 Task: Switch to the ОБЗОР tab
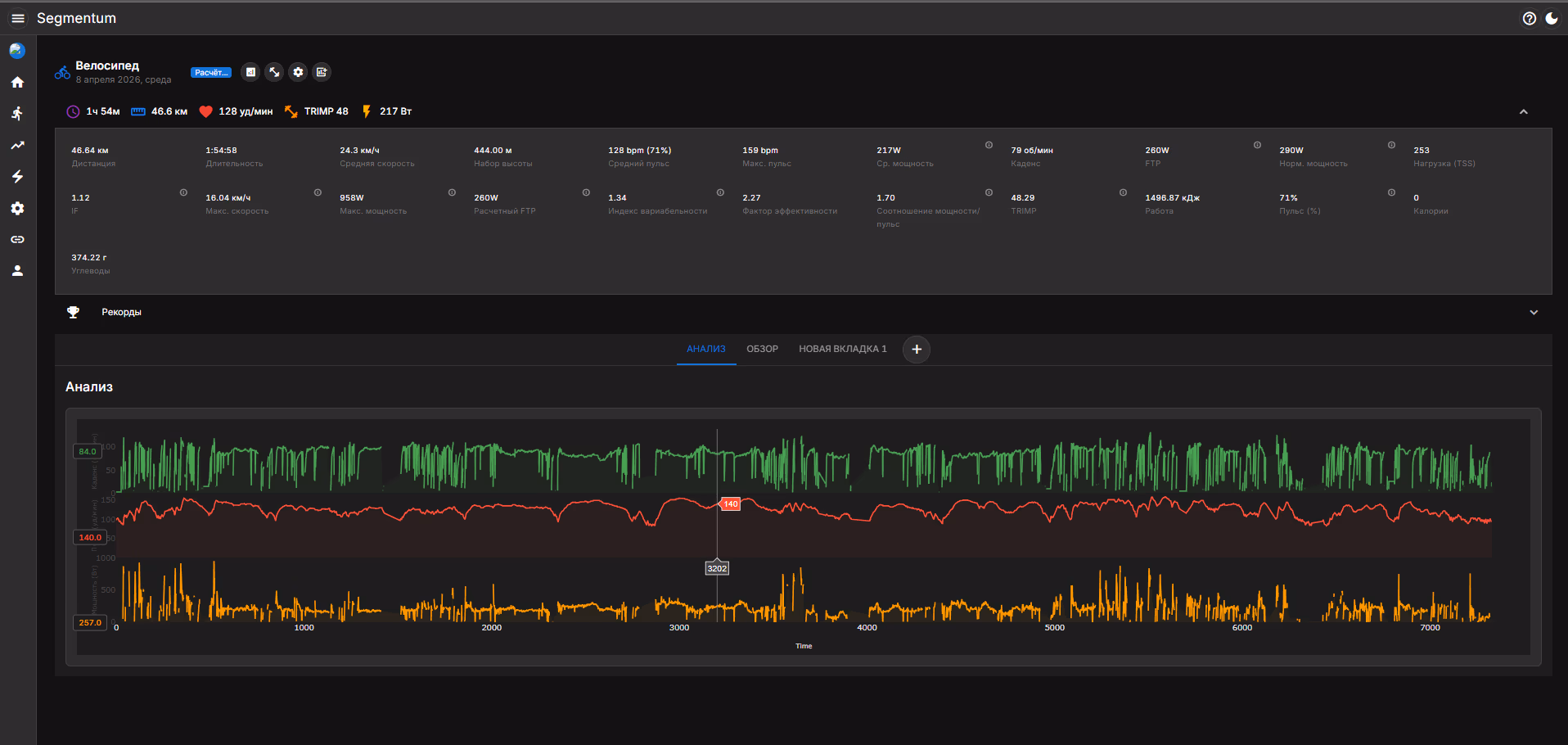point(762,349)
